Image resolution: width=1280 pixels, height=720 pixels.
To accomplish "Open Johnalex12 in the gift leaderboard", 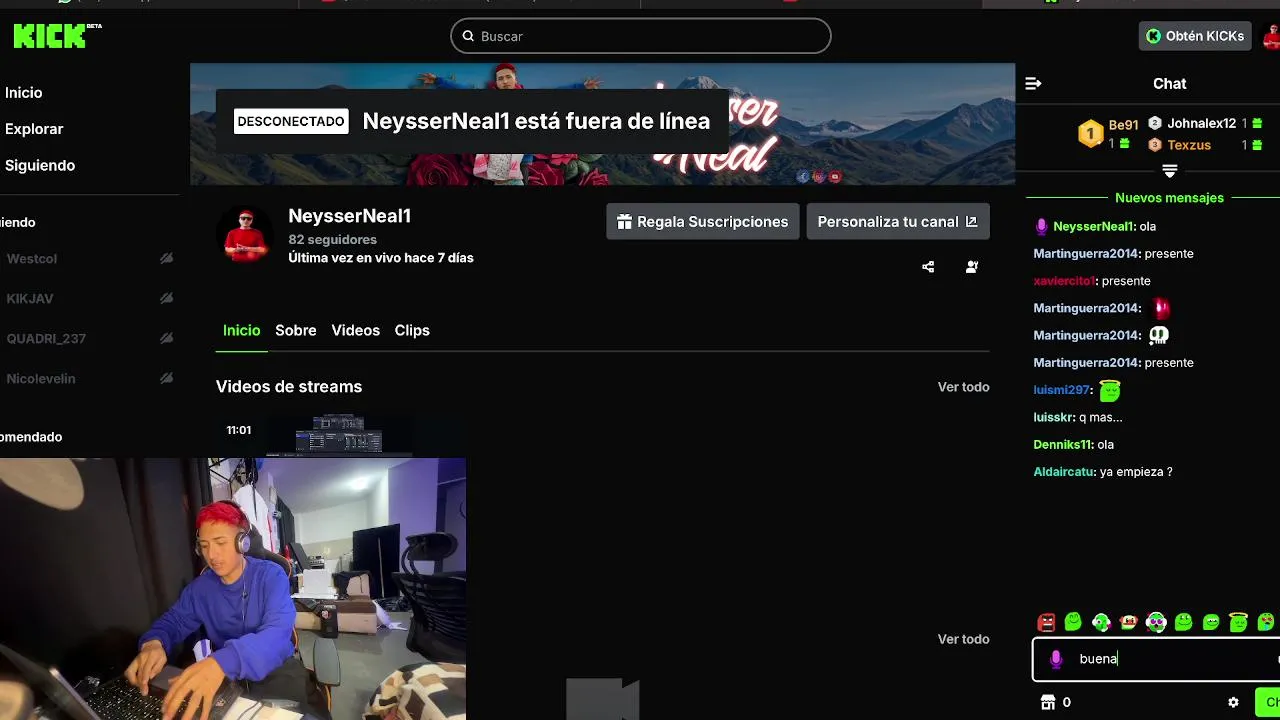I will click(1201, 123).
